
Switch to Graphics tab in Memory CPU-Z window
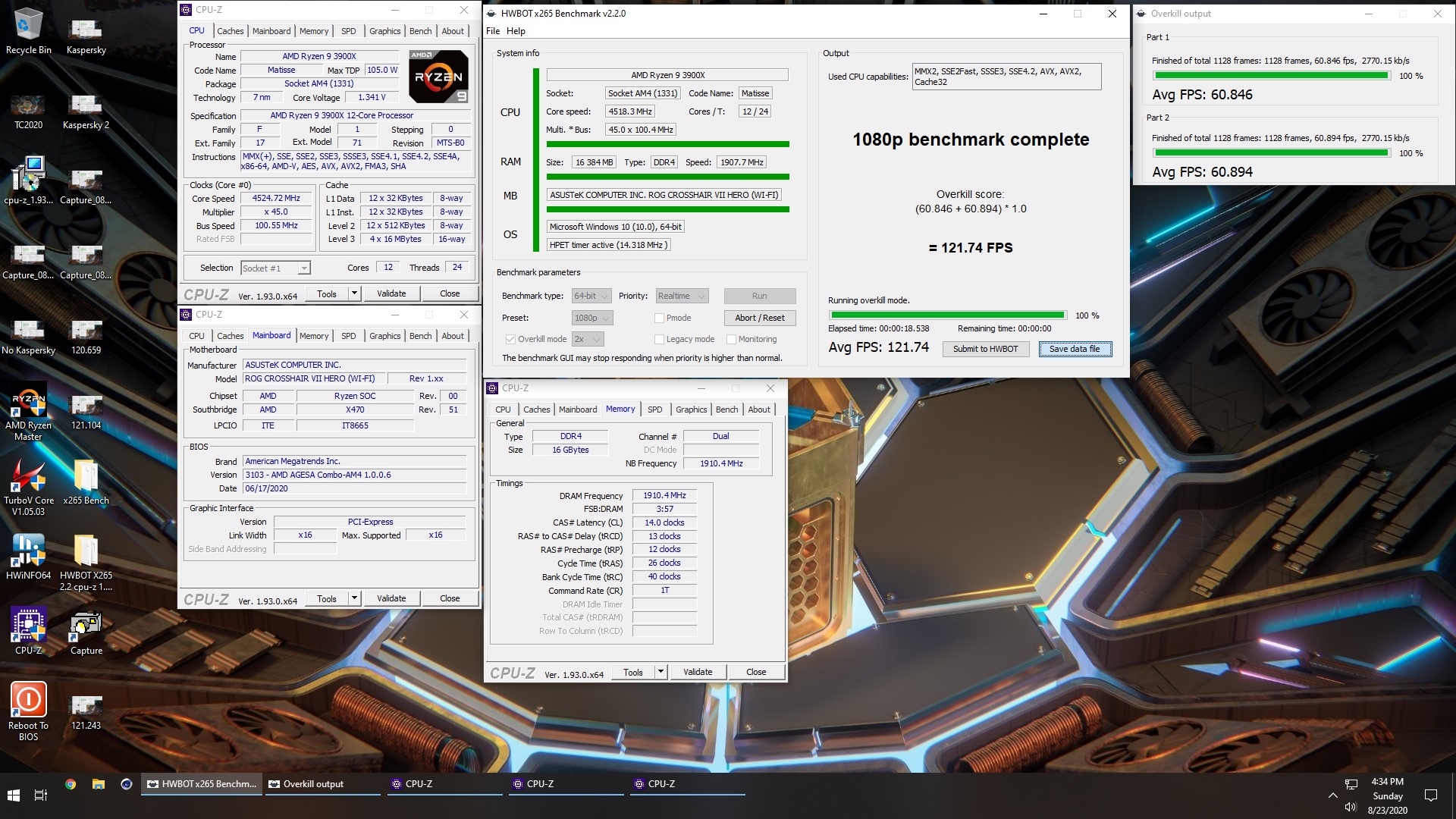point(691,409)
